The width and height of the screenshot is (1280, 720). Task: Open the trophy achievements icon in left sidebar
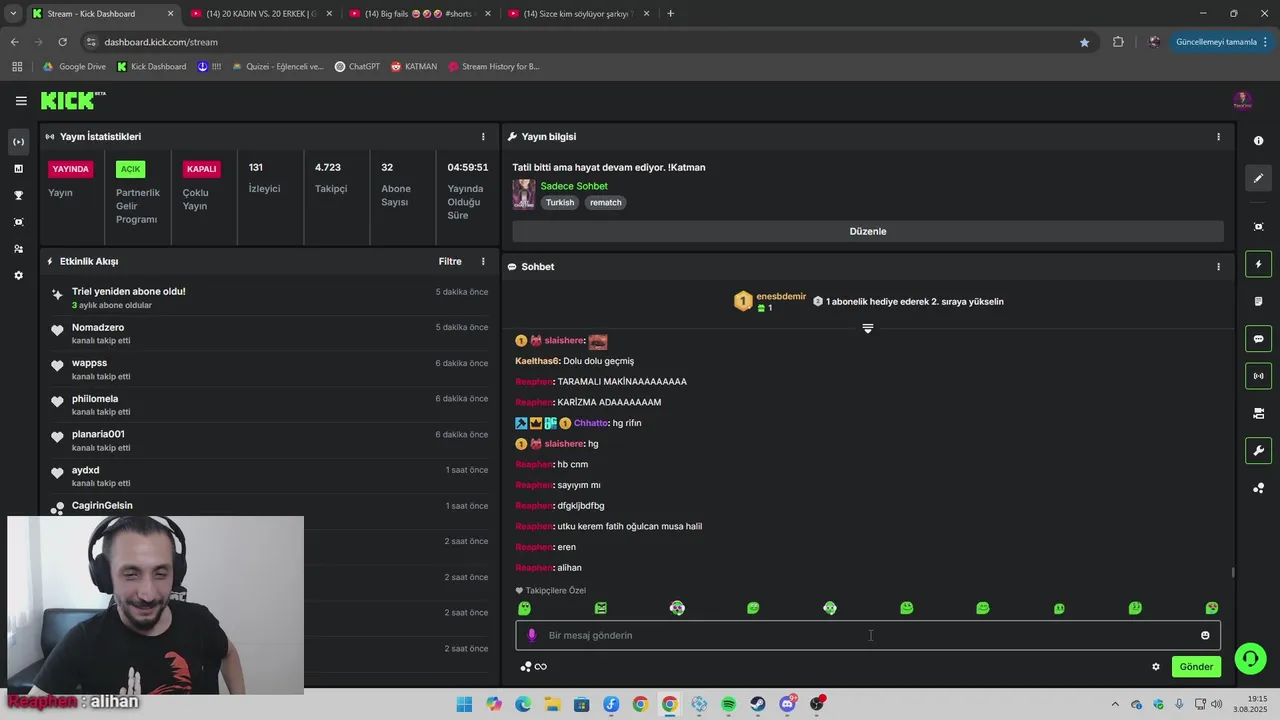(x=18, y=195)
